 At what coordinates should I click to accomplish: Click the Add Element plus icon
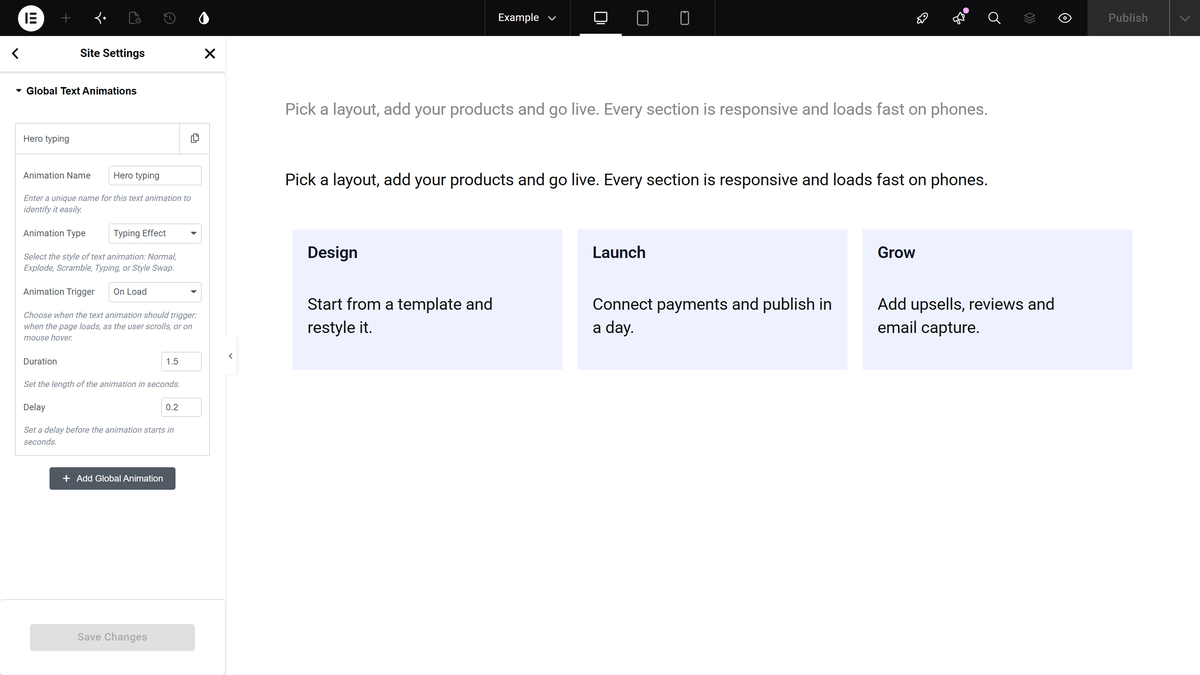pyautogui.click(x=66, y=18)
